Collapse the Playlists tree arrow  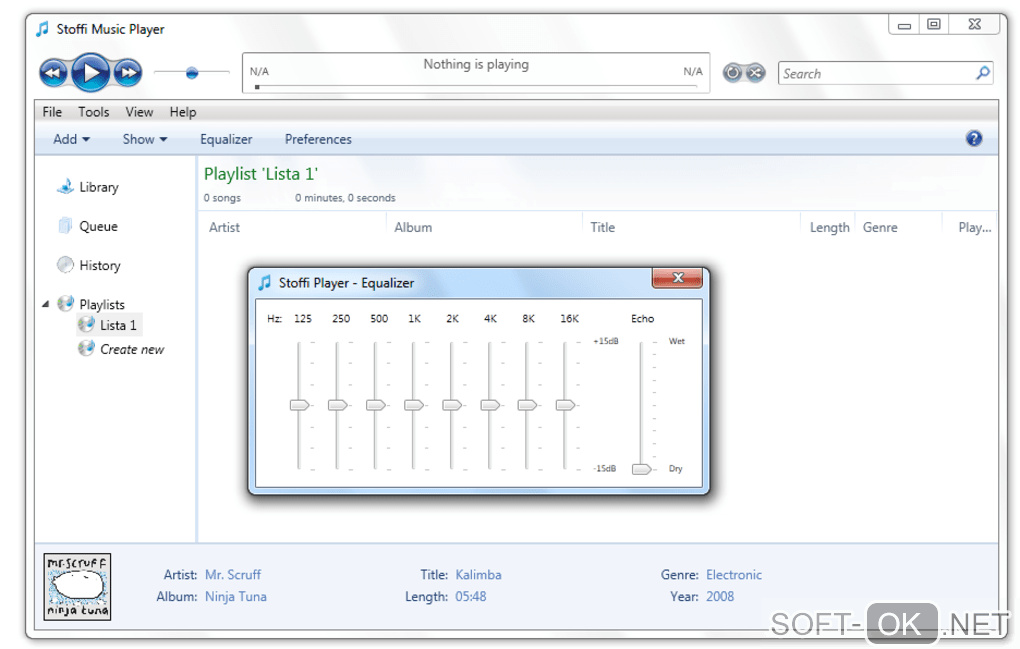click(46, 304)
